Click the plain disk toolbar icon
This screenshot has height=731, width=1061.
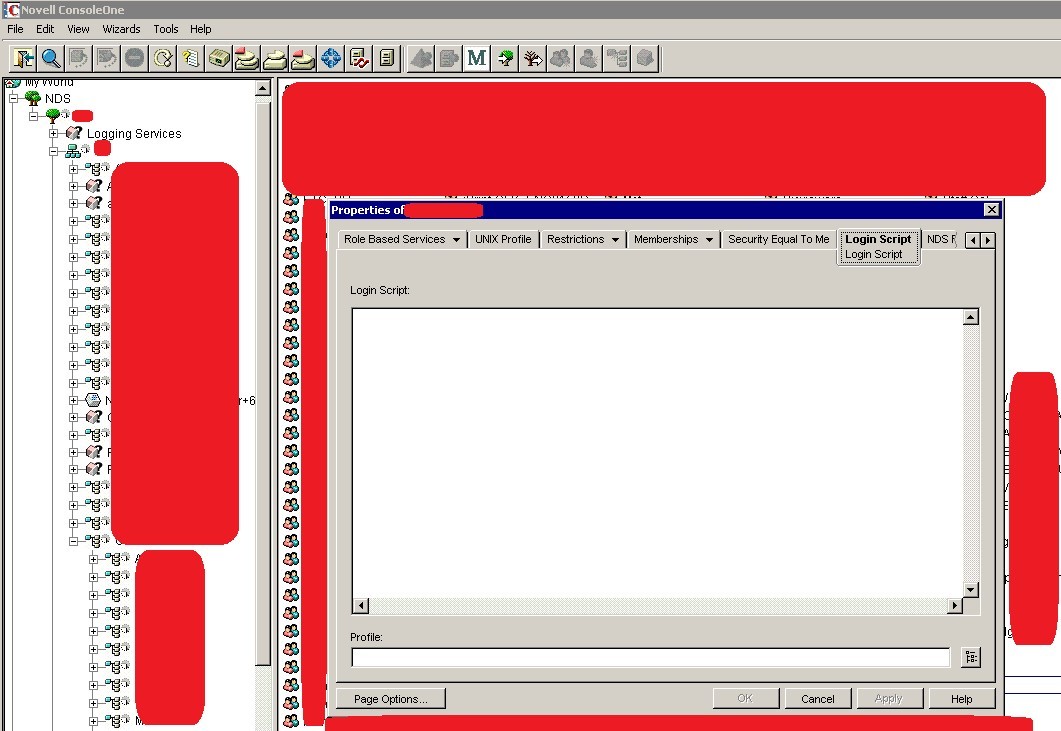[x=275, y=58]
